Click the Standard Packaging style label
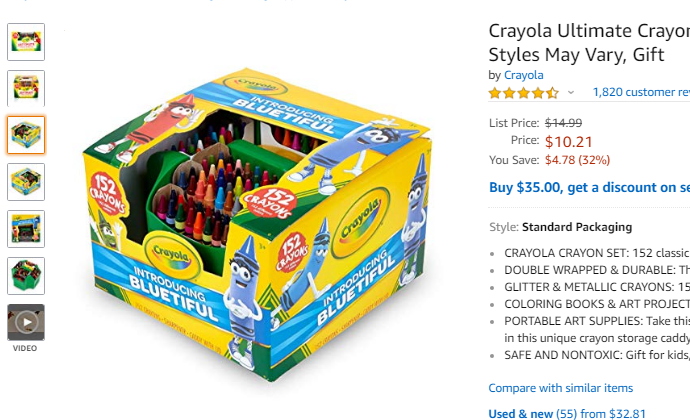690x420 pixels. (577, 227)
